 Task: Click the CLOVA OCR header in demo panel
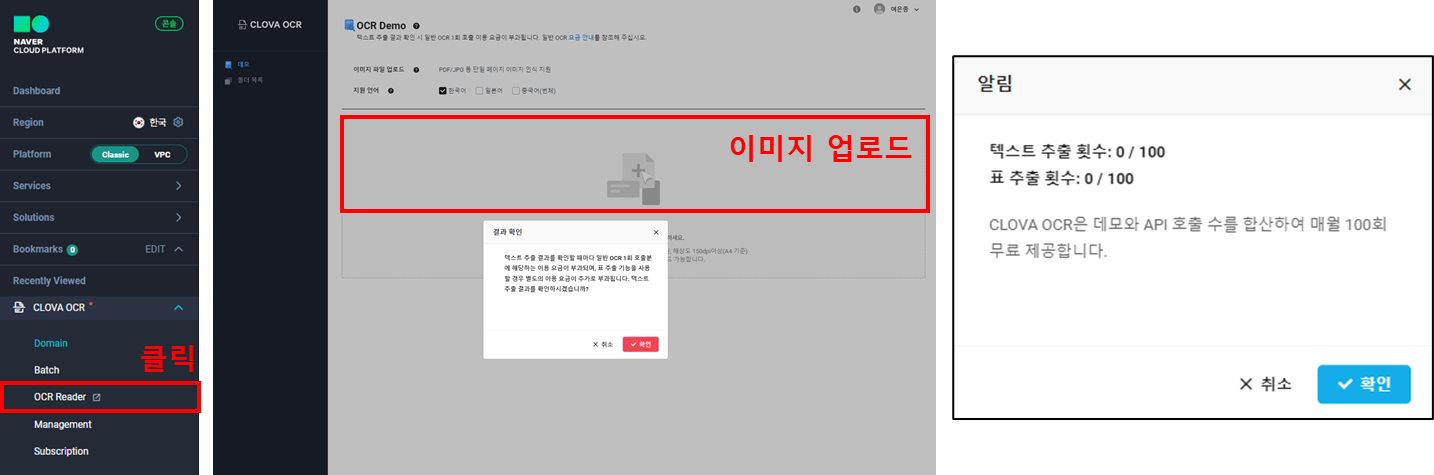point(270,24)
